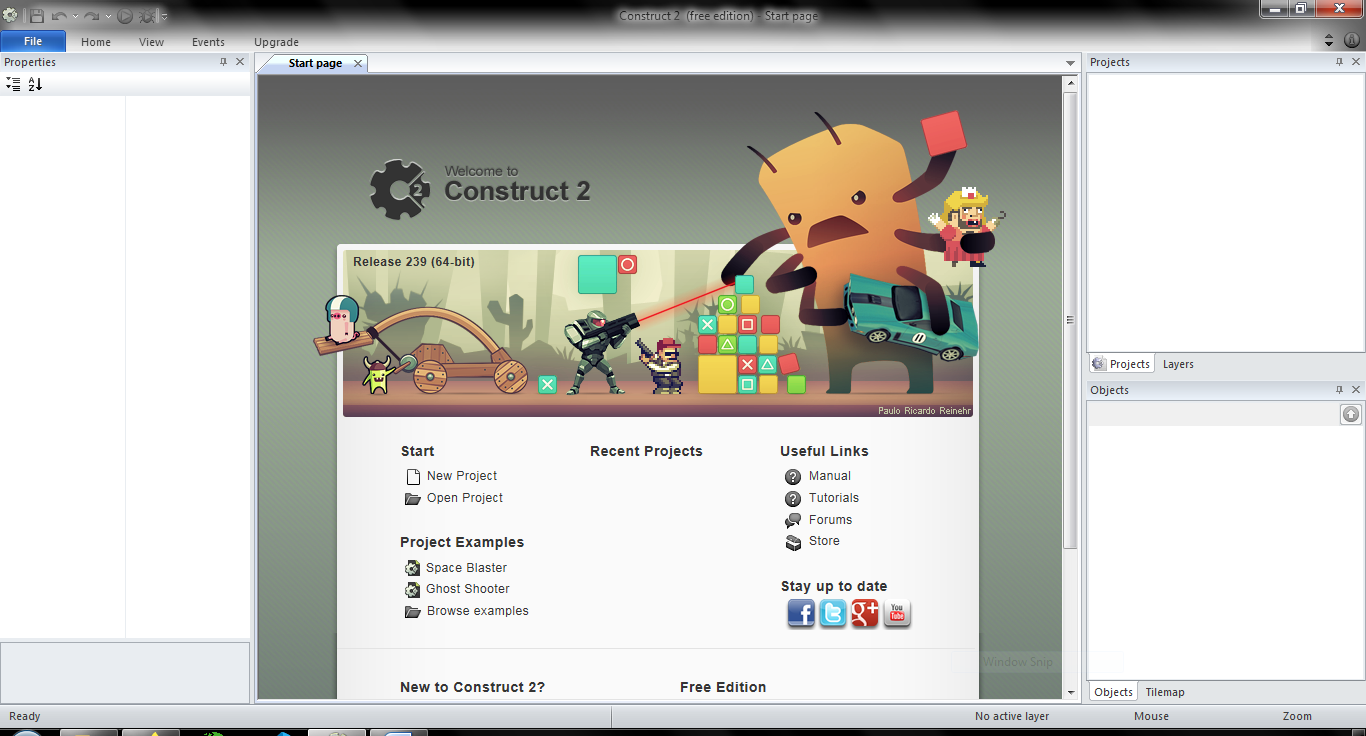Image resolution: width=1366 pixels, height=736 pixels.
Task: Run the project preview
Action: pyautogui.click(x=123, y=15)
